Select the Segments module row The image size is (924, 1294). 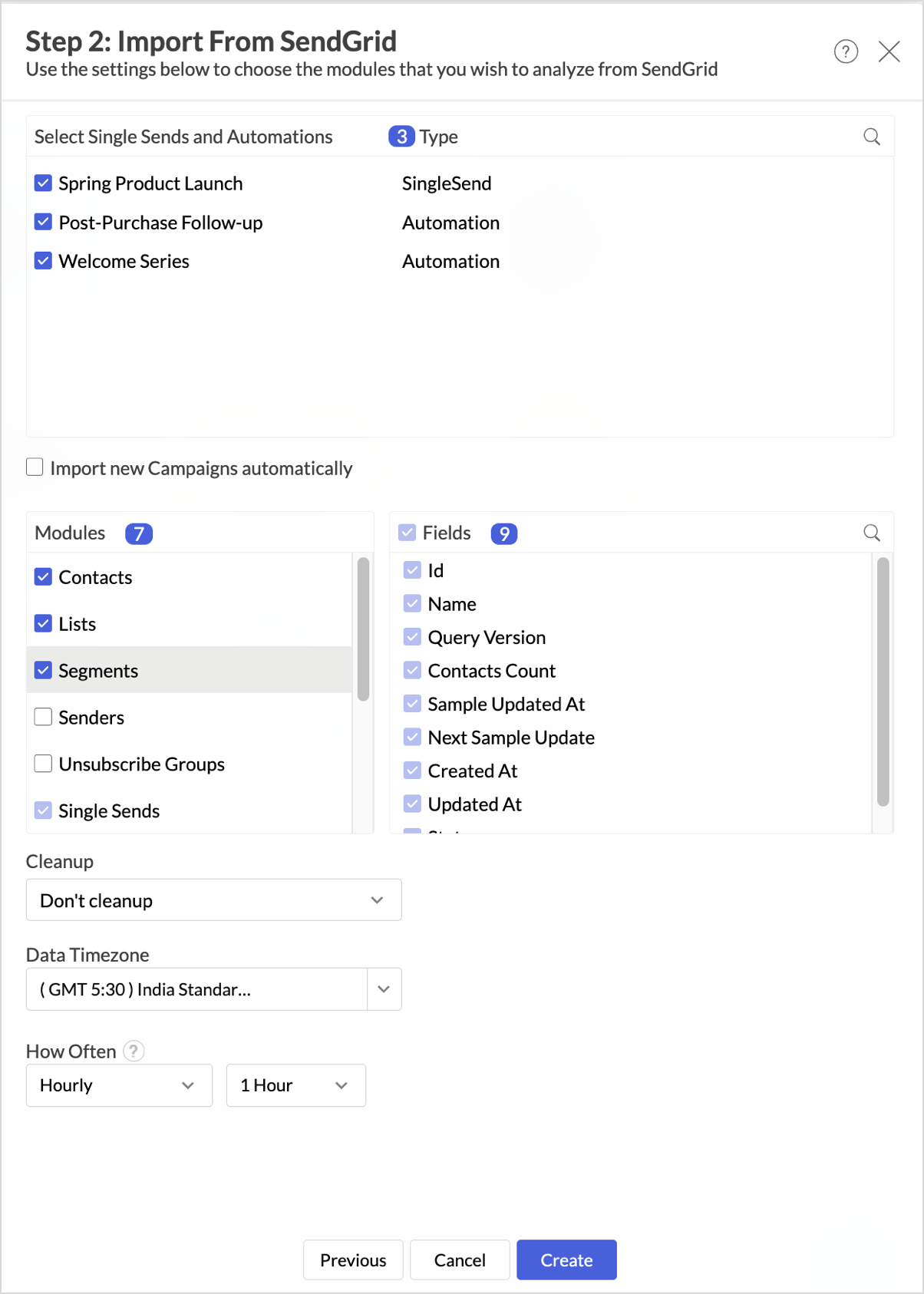point(190,670)
